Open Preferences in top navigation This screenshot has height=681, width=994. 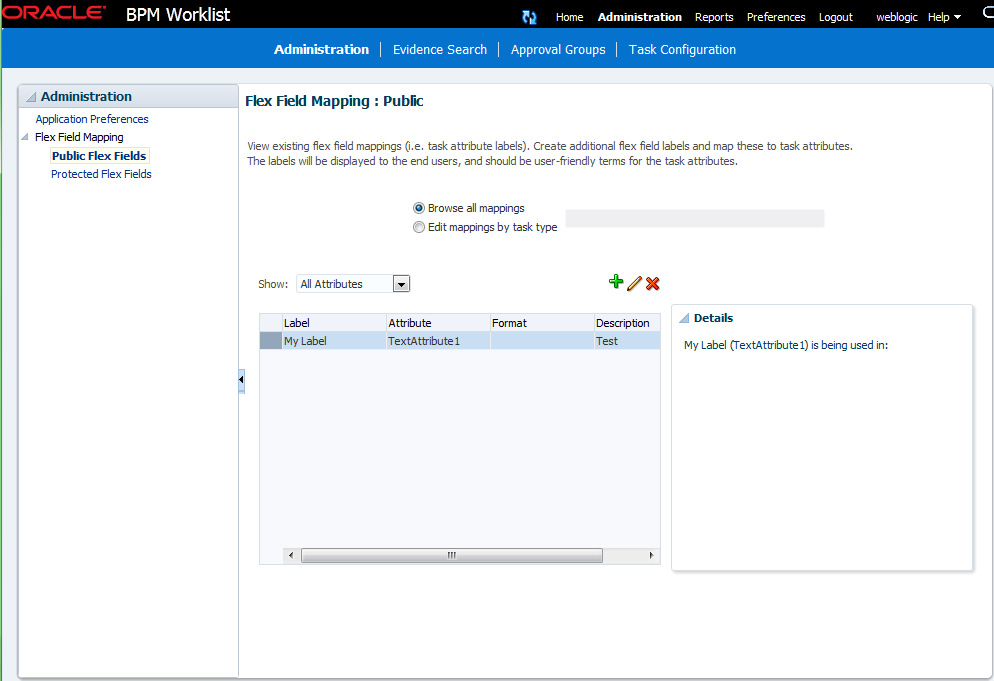click(776, 17)
